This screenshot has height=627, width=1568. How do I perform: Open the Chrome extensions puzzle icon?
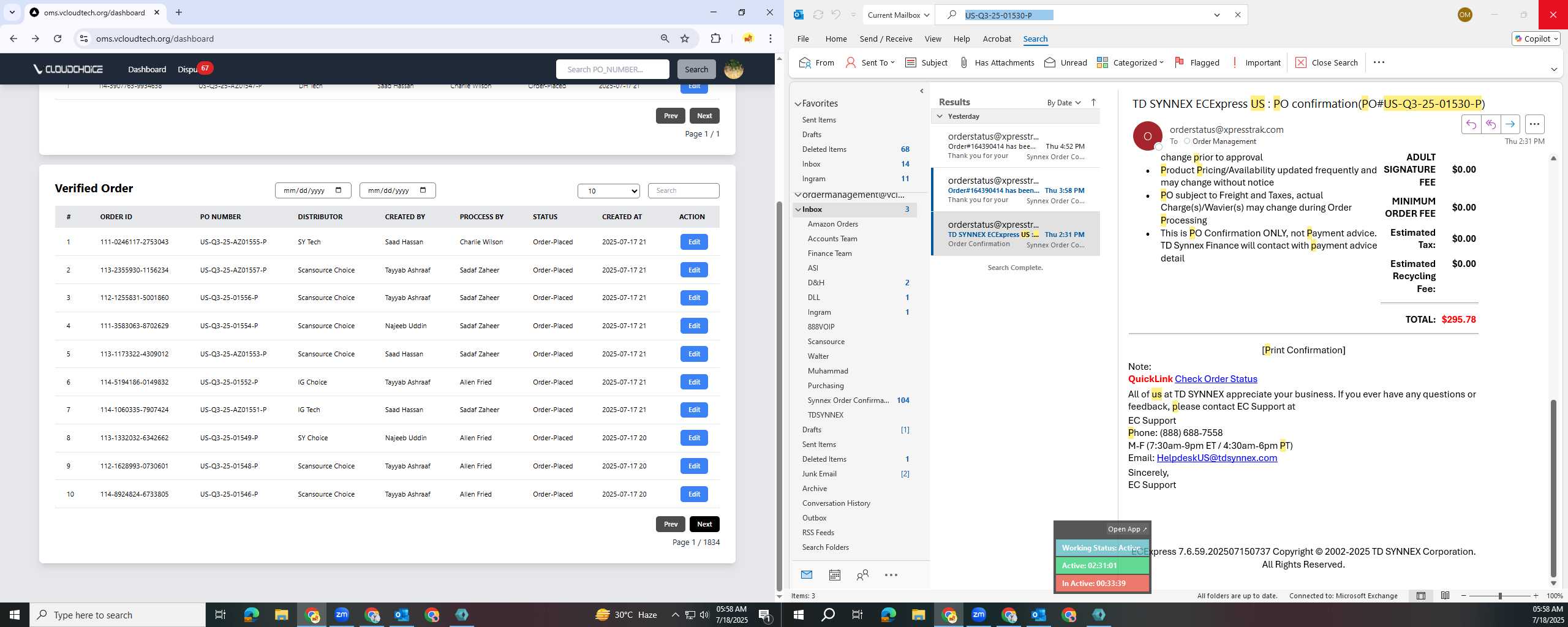point(715,39)
